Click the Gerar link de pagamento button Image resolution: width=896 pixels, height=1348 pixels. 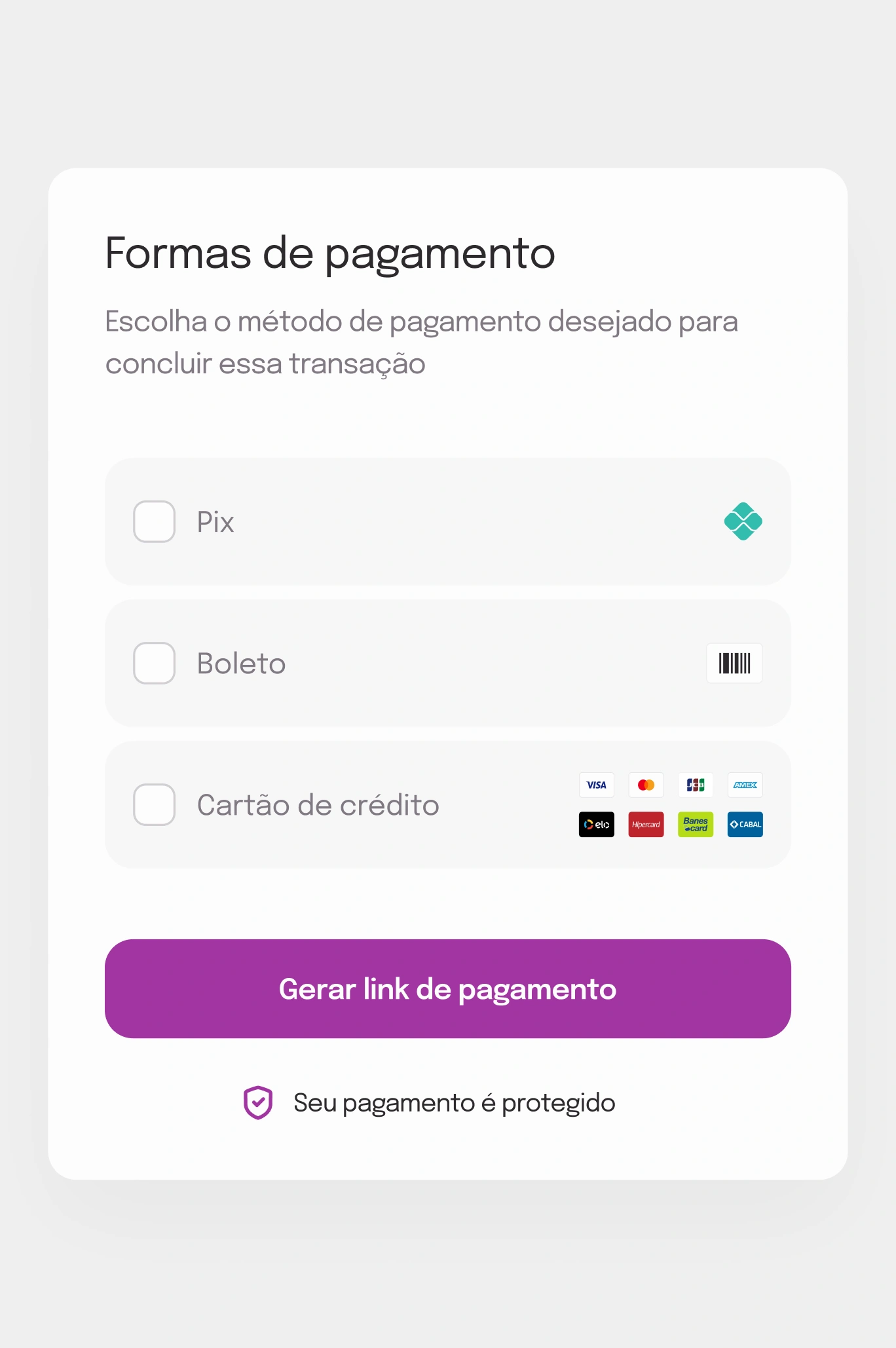(448, 988)
